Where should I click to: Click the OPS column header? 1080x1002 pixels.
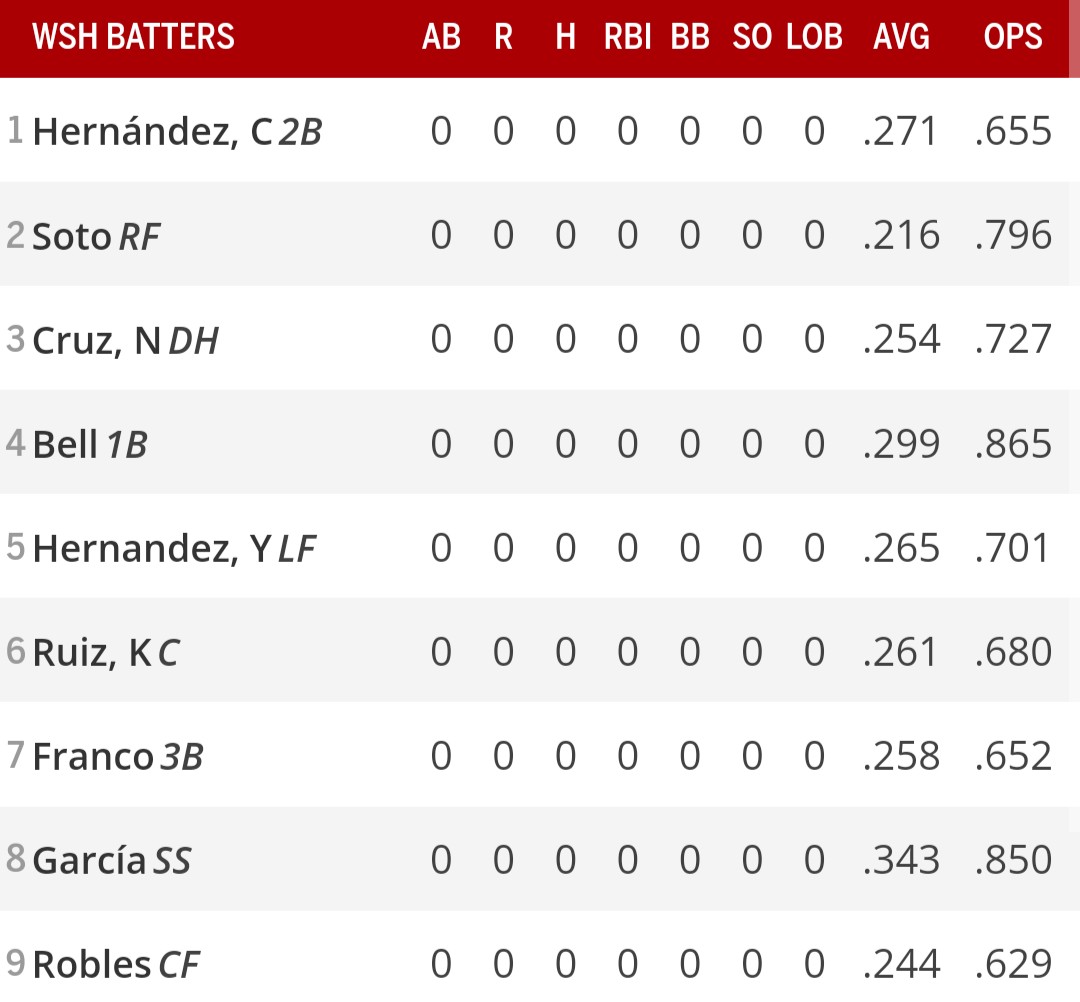click(1013, 37)
